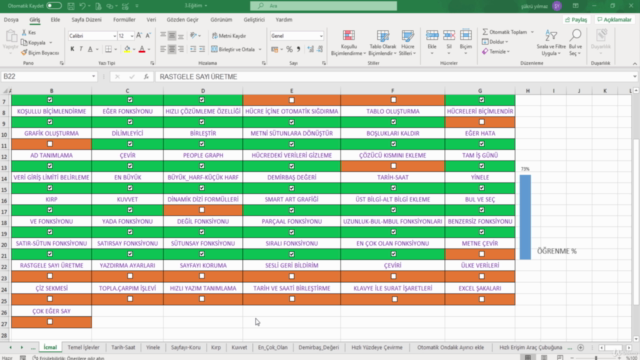The height and width of the screenshot is (360, 640).
Task: Switch to the Formüller ribbon tab
Action: click(x=124, y=20)
